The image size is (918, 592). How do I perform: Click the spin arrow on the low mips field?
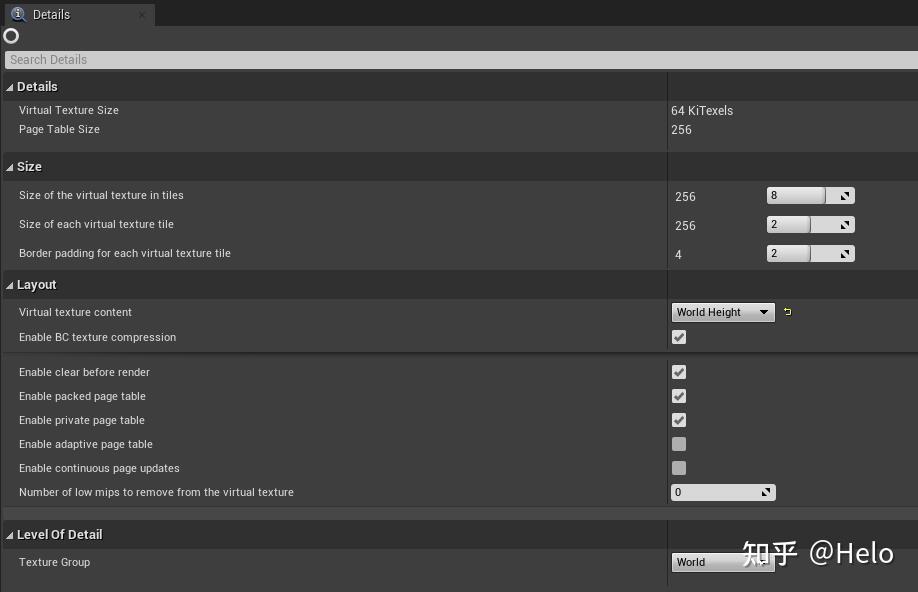coord(766,492)
